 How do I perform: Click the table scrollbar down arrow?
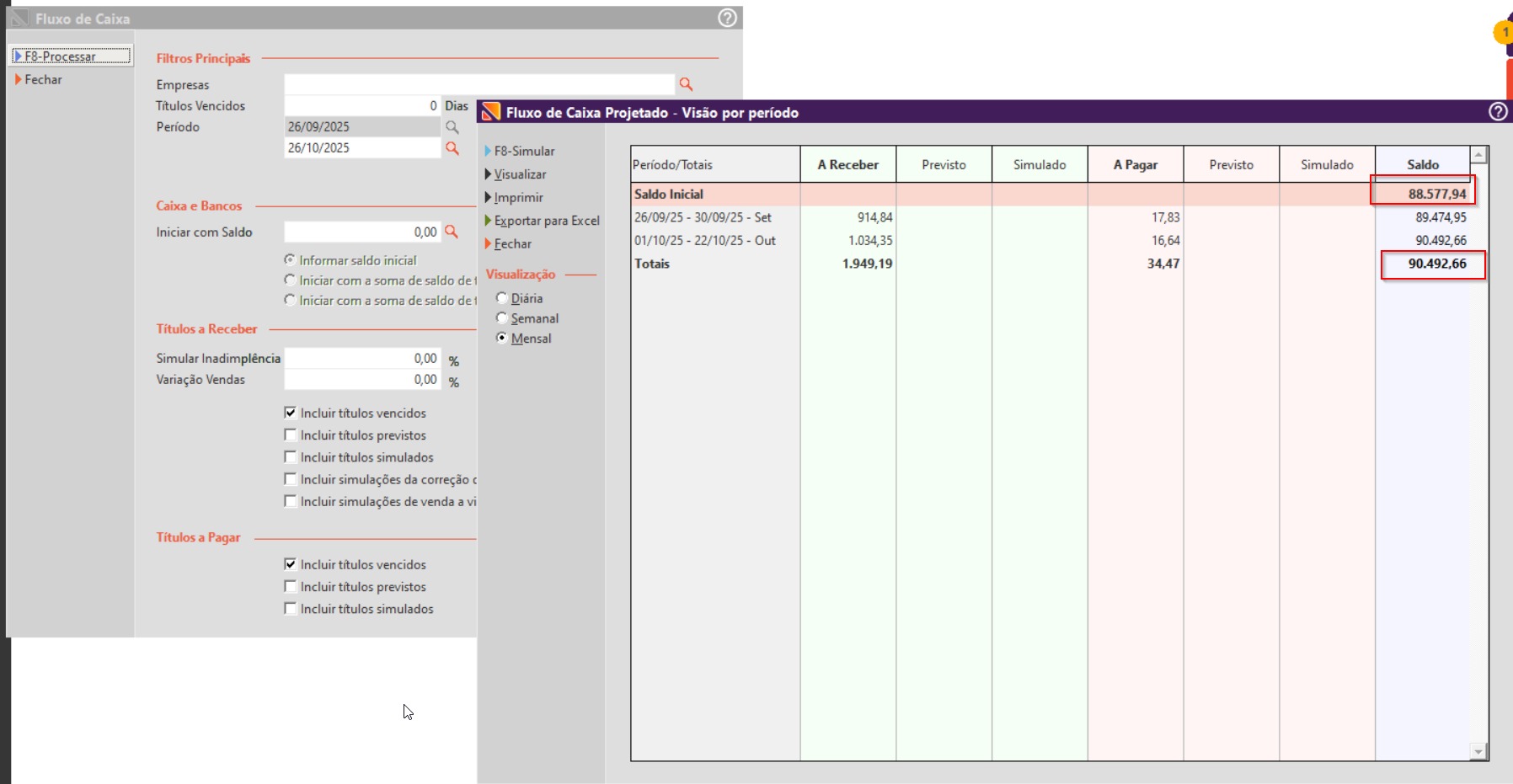[1478, 751]
